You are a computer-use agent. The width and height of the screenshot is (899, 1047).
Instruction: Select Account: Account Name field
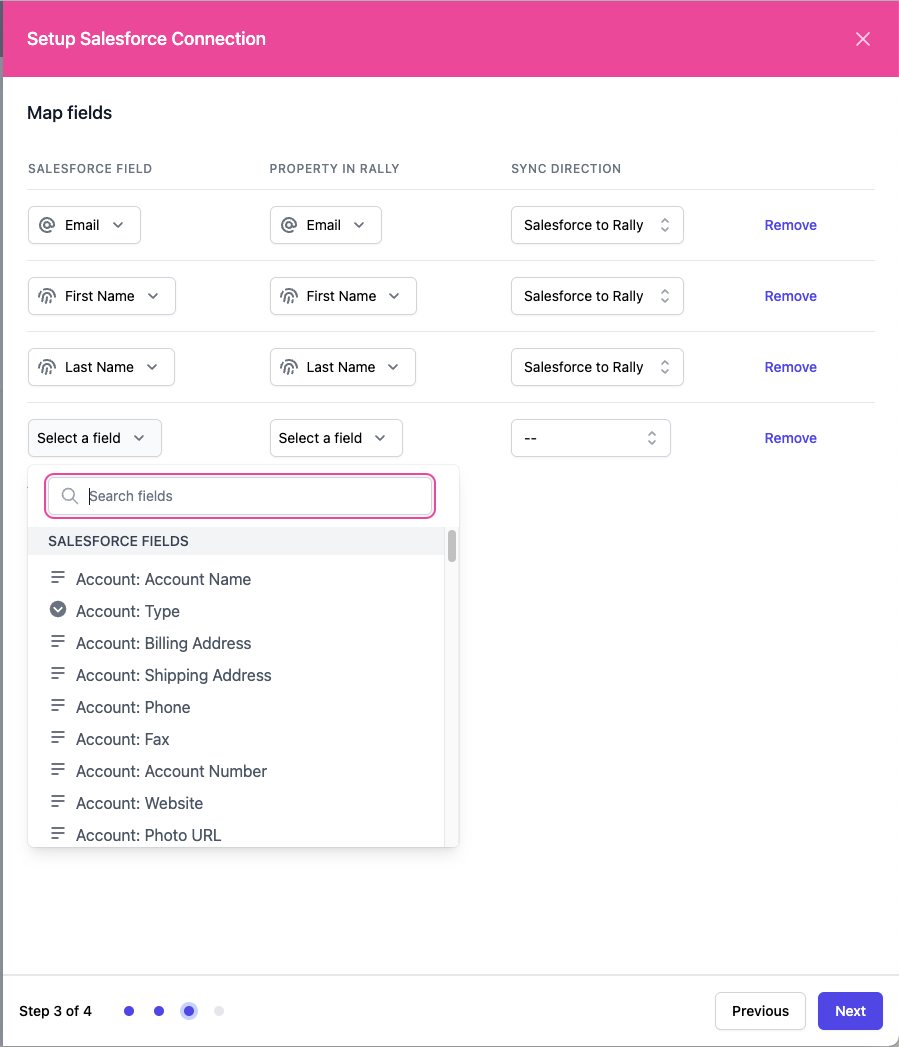tap(236, 579)
